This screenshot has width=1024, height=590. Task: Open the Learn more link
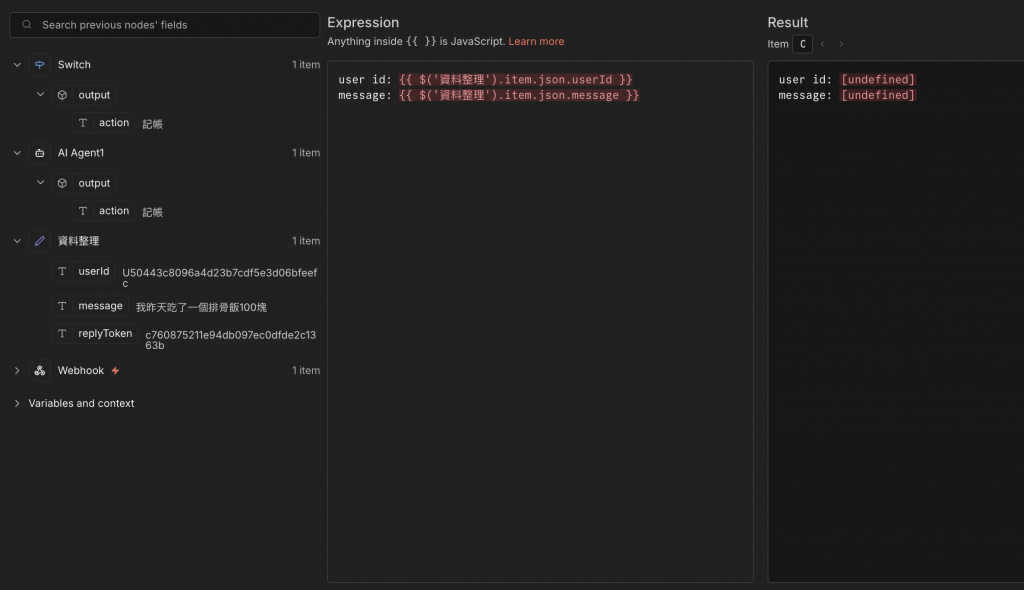click(536, 41)
